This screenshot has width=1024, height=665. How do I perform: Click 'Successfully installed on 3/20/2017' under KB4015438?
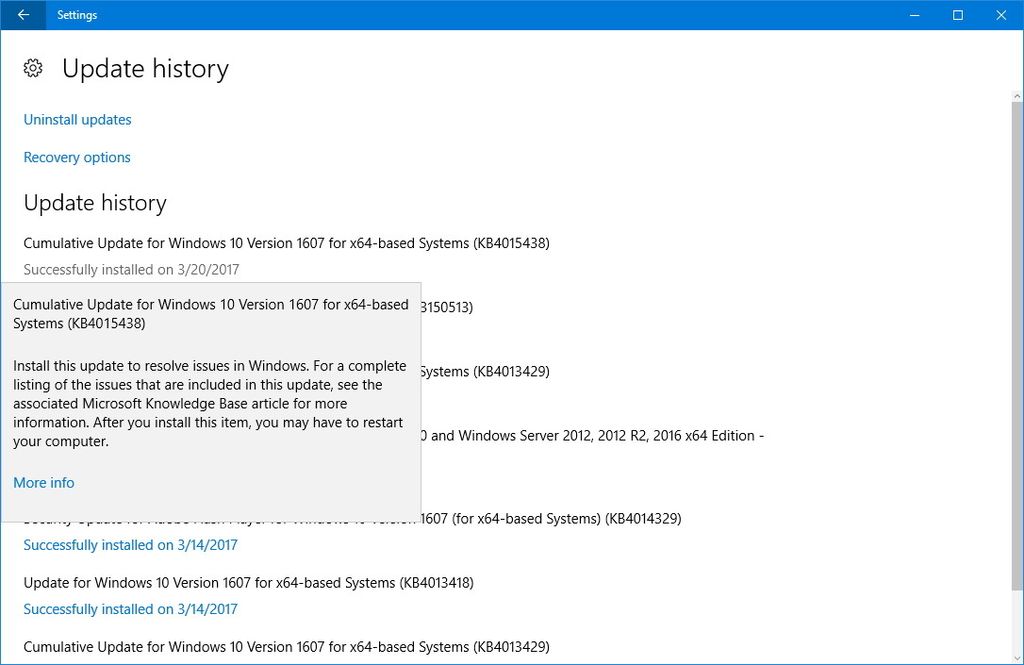click(x=130, y=269)
